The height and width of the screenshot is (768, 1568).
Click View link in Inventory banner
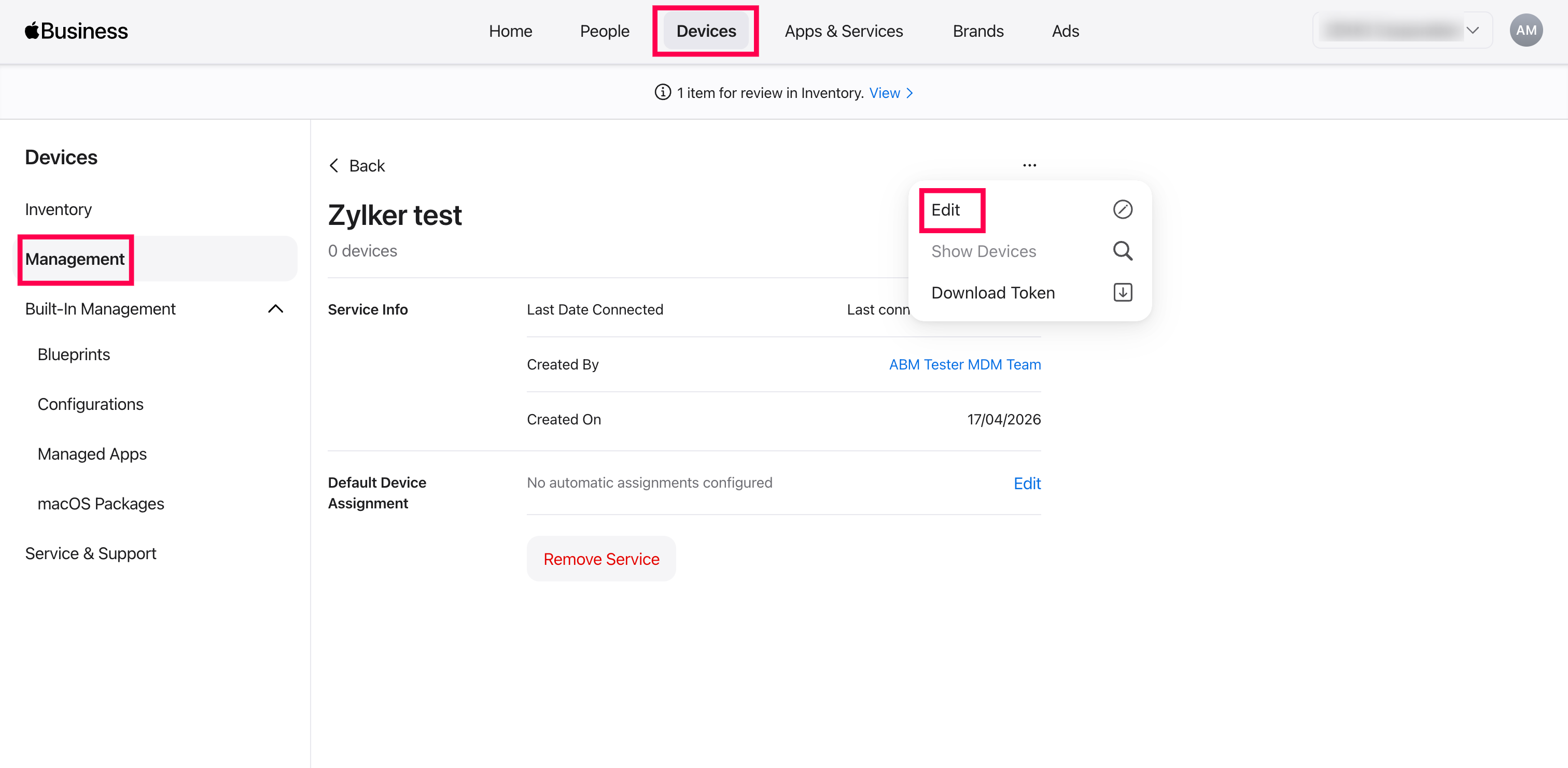point(890,93)
